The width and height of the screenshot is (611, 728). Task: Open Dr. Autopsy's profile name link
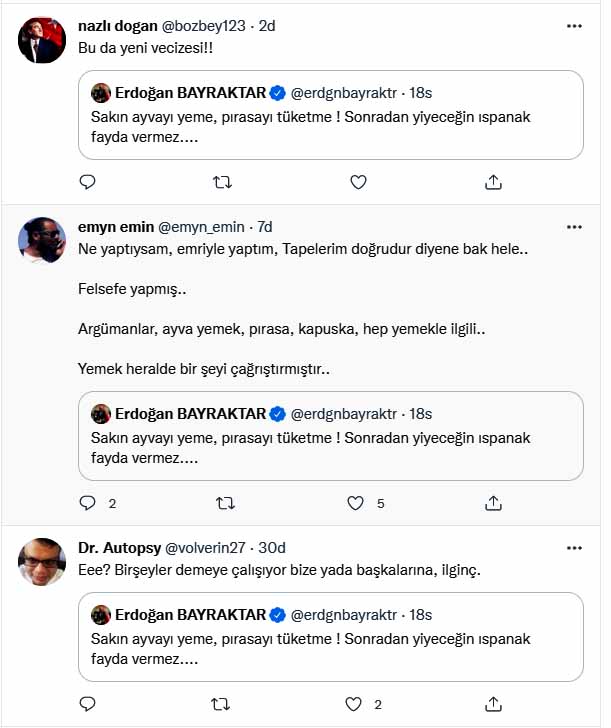118,547
